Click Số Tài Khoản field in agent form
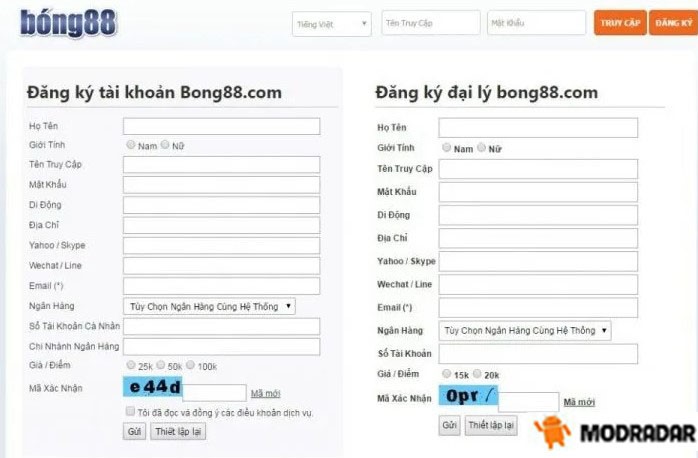698x458 pixels. 538,354
